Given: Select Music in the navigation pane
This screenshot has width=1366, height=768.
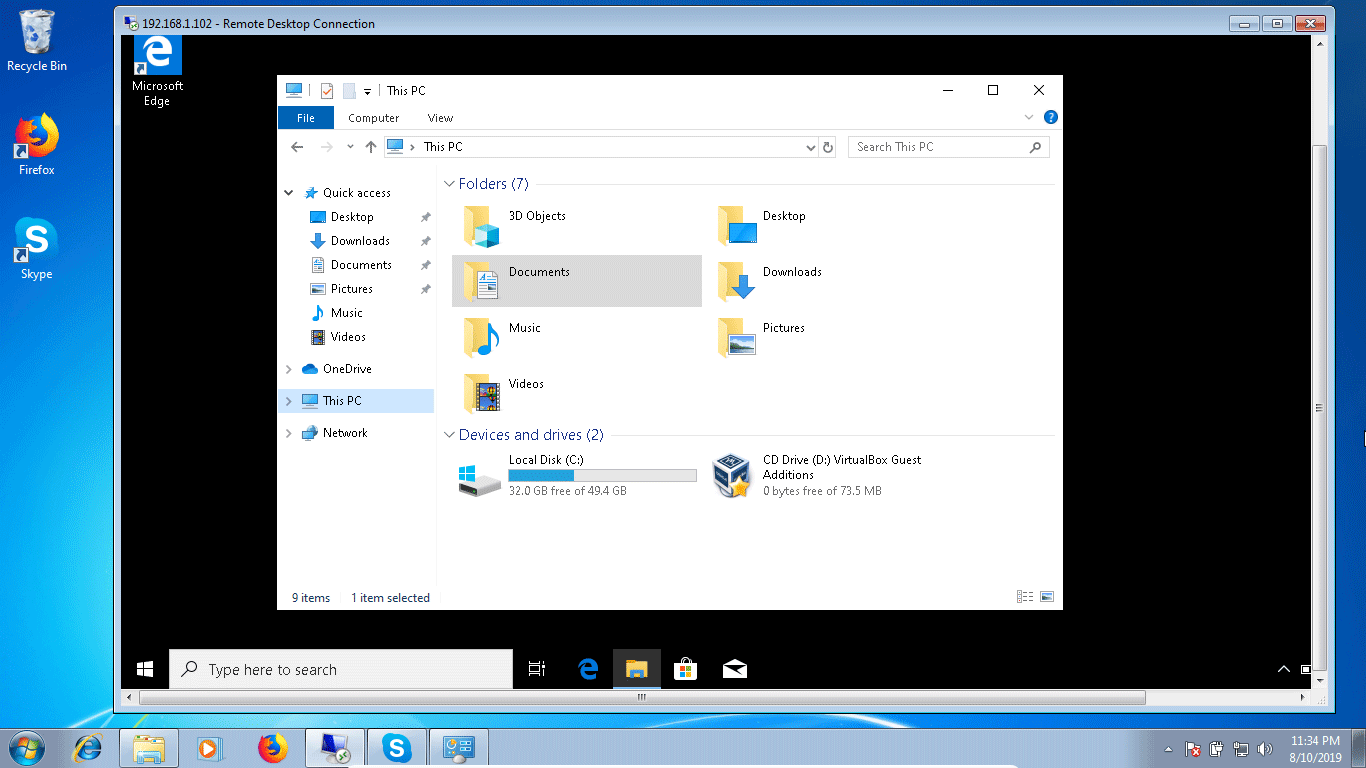Looking at the screenshot, I should [x=347, y=313].
